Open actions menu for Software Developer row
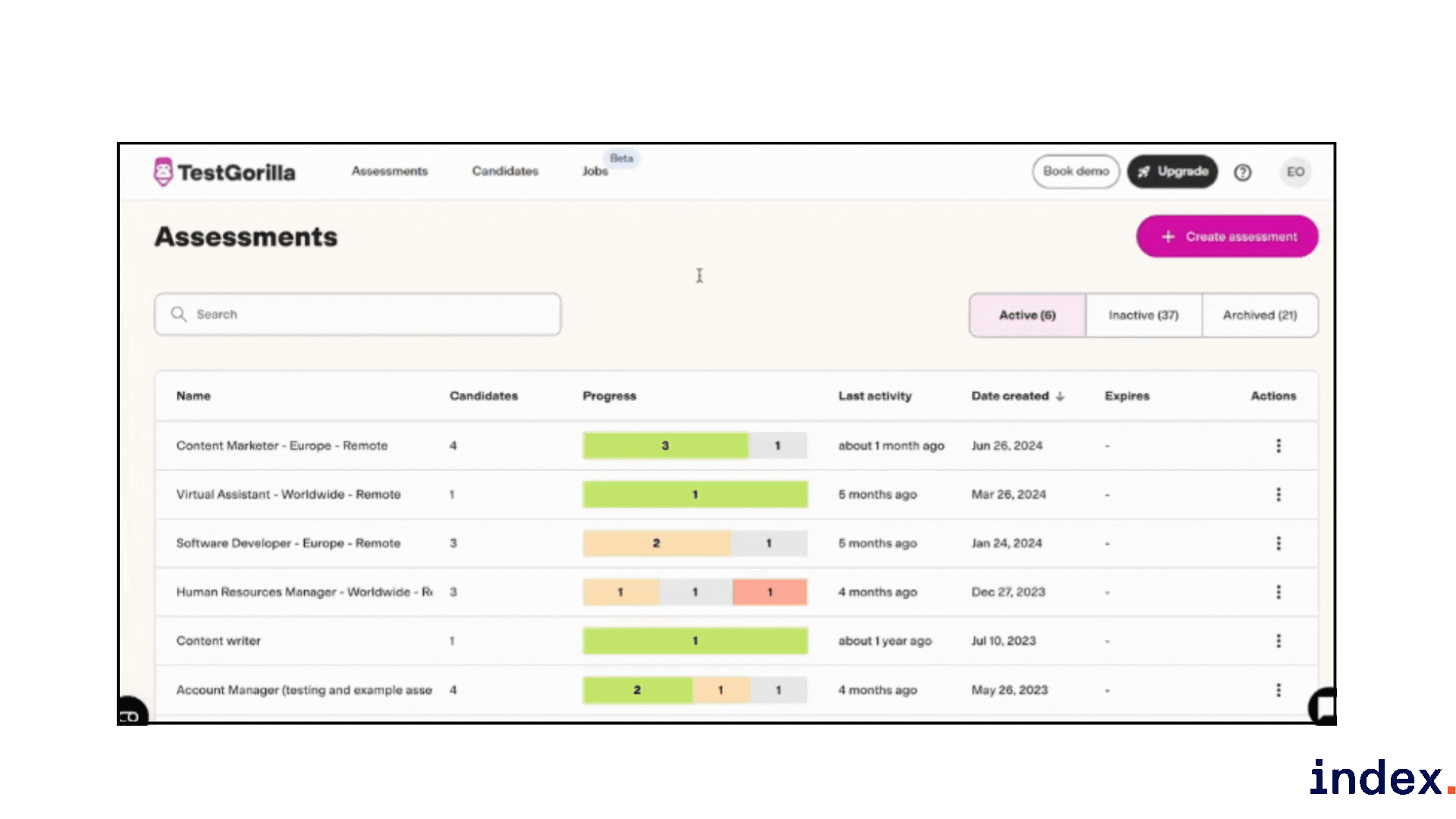 (1279, 543)
